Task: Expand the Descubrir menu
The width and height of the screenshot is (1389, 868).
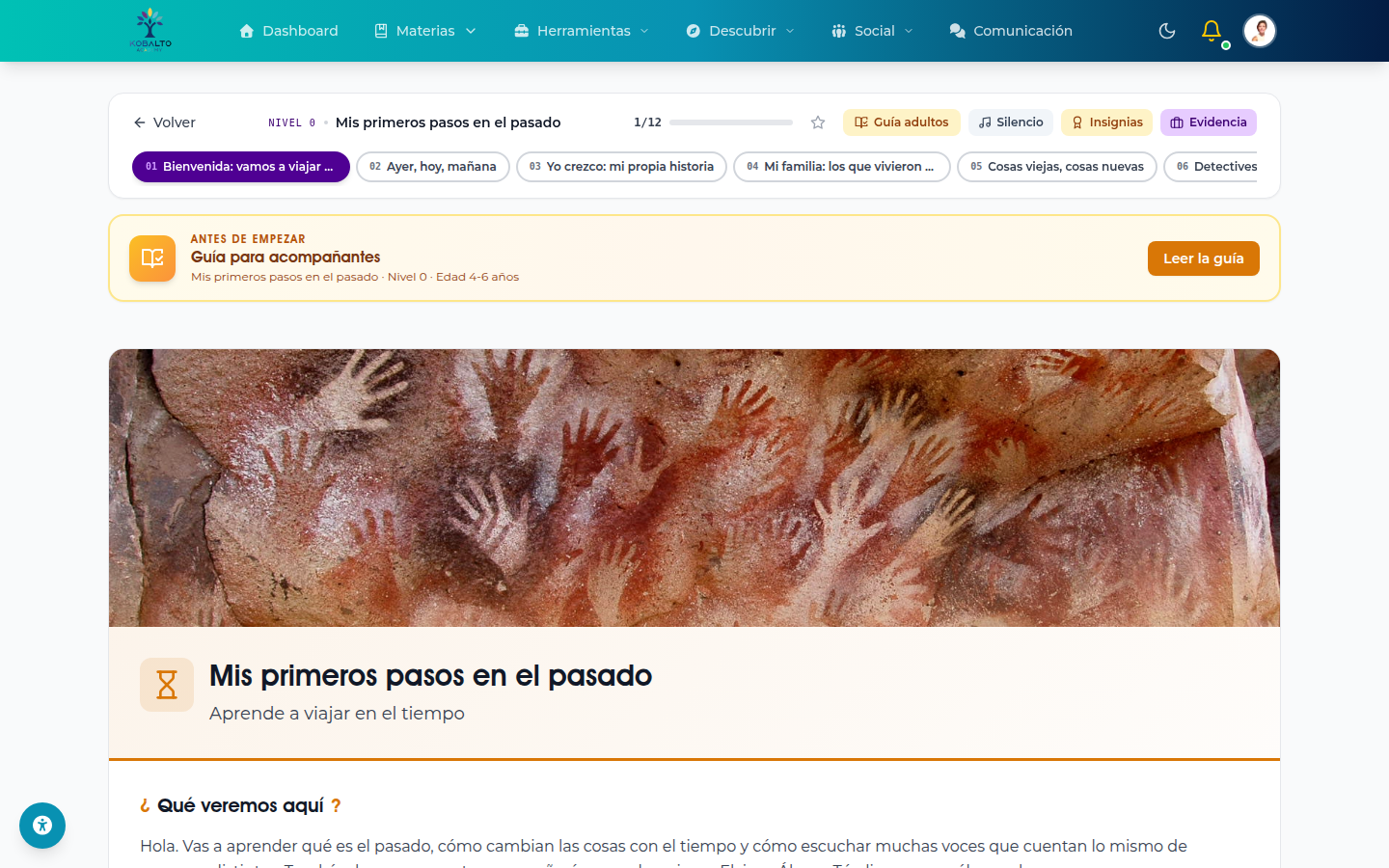Action: tap(741, 31)
